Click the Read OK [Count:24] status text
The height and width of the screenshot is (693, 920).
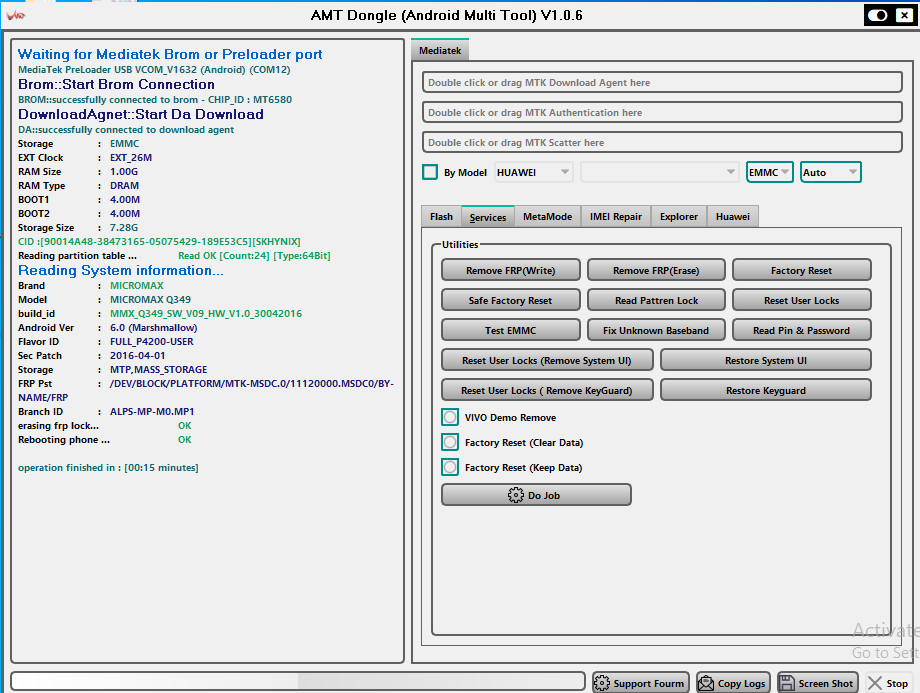[x=254, y=256]
